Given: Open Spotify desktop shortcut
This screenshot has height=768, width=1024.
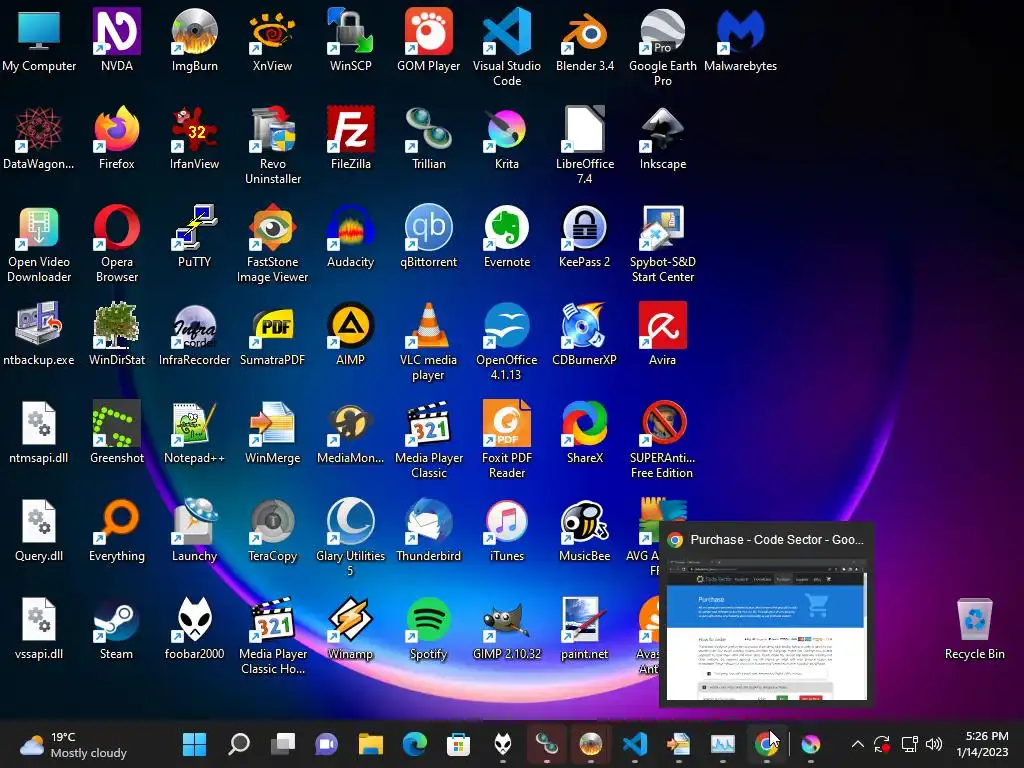Looking at the screenshot, I should pos(428,628).
